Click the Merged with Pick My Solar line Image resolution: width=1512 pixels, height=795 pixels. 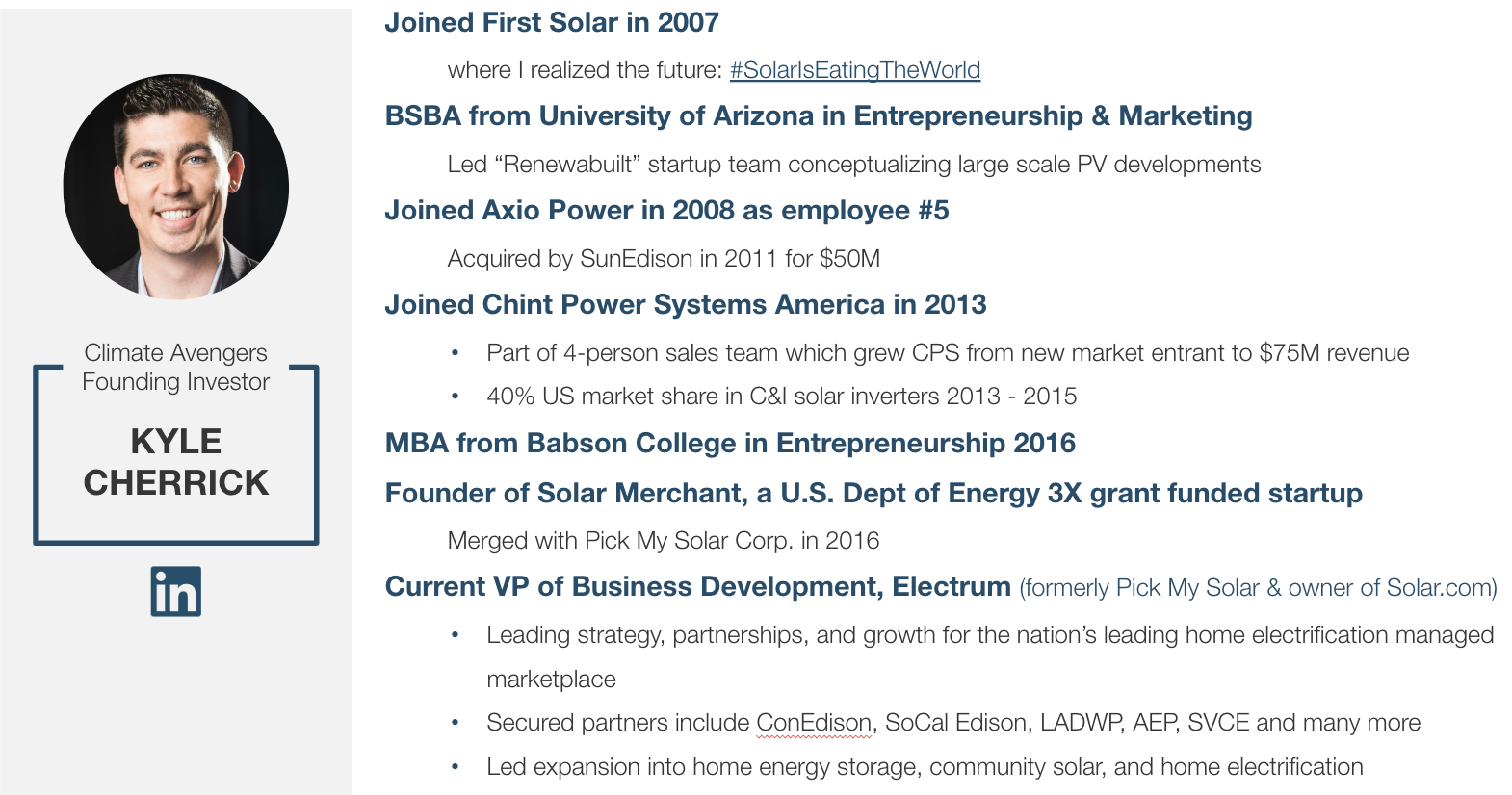pyautogui.click(x=664, y=541)
